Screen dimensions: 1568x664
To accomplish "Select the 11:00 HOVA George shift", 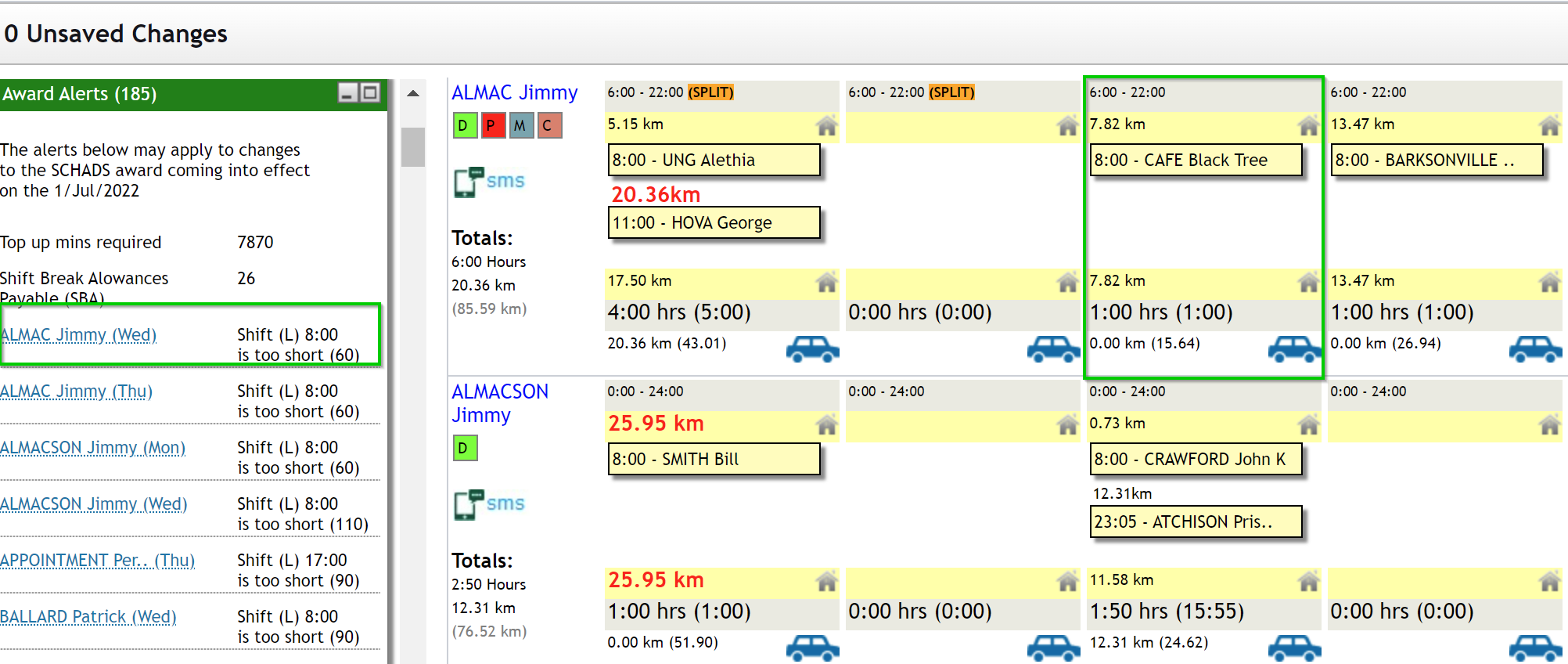I will [714, 223].
